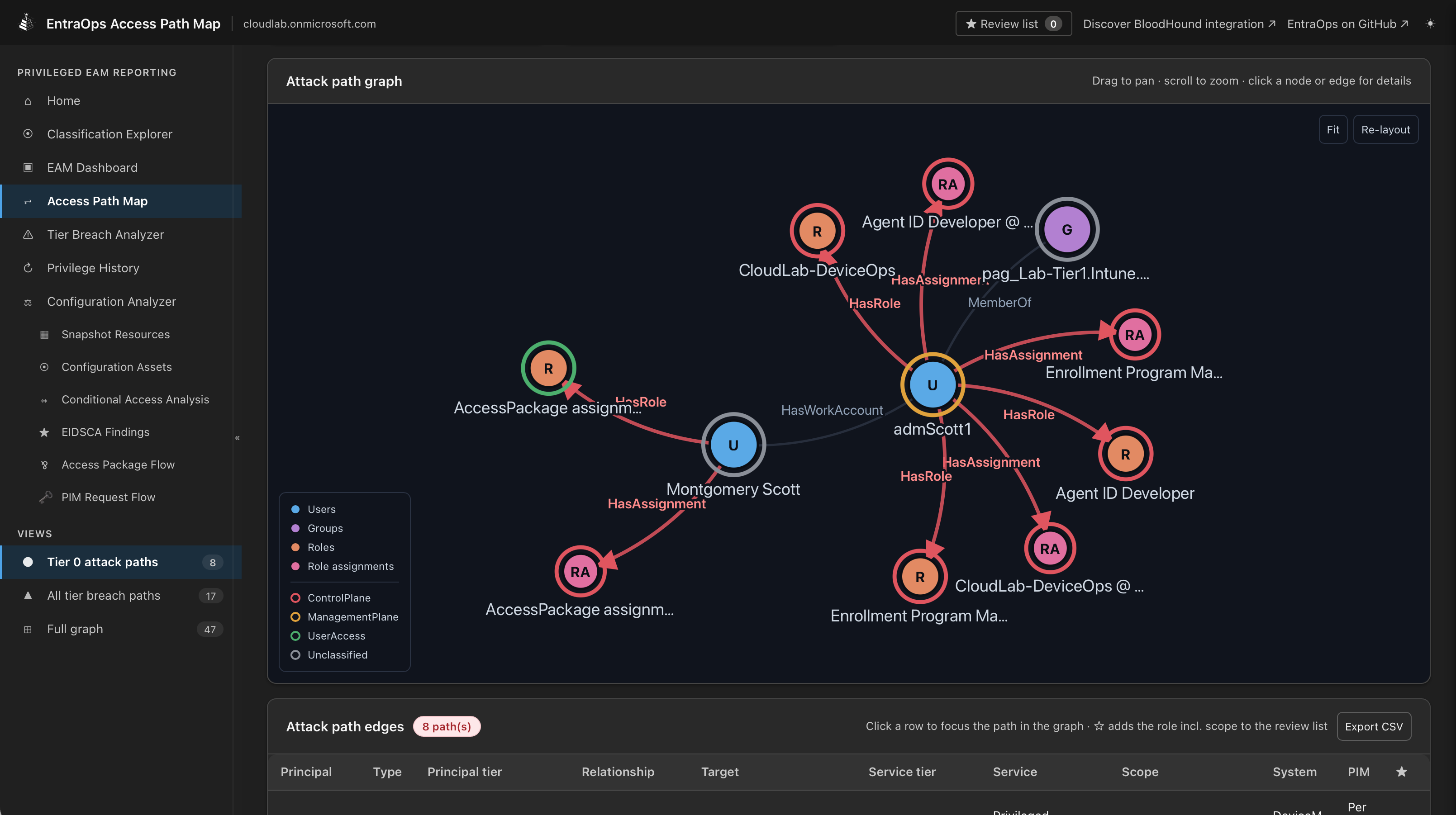The width and height of the screenshot is (1456, 815).
Task: Click the Groups legend color dot
Action: [295, 528]
